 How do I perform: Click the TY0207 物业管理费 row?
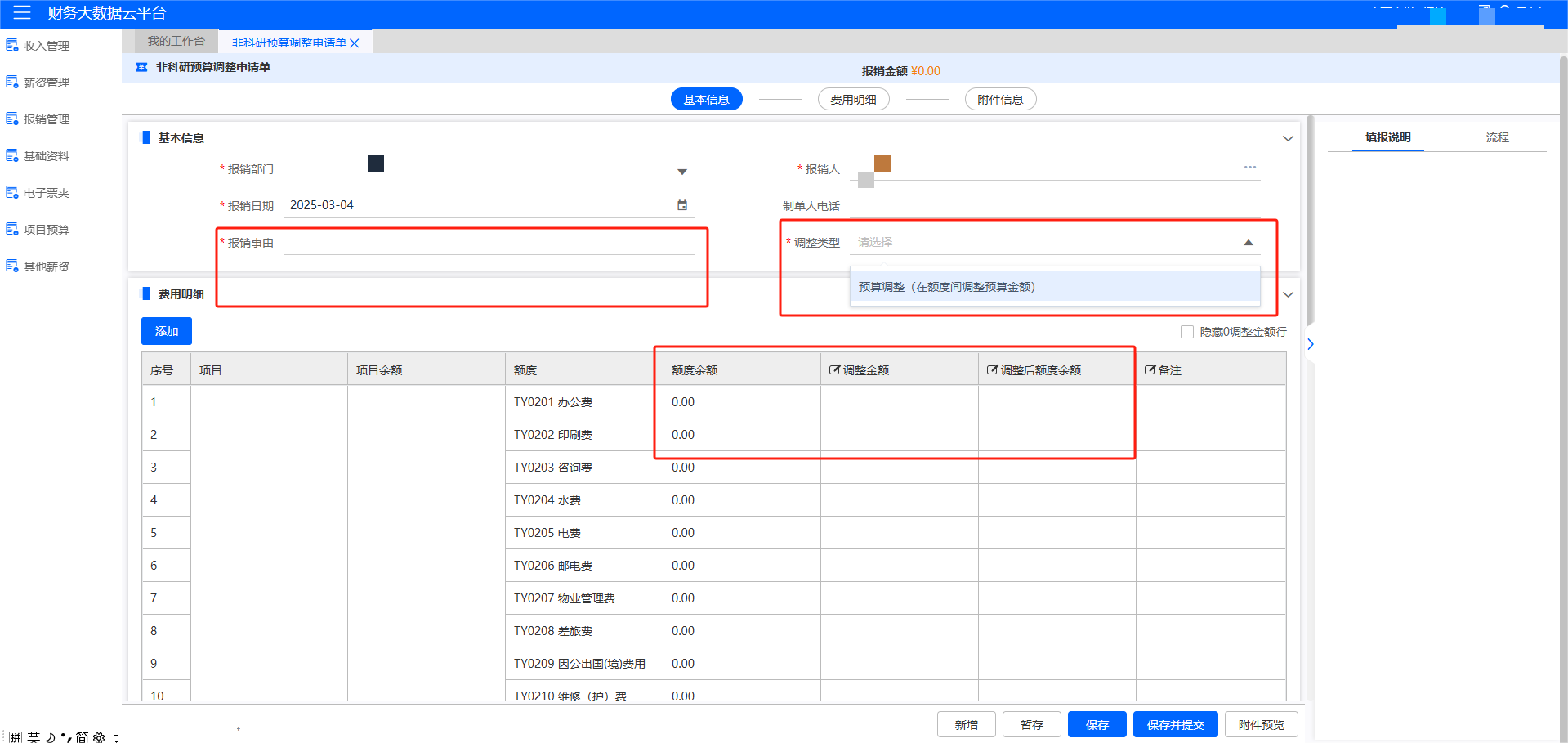713,598
